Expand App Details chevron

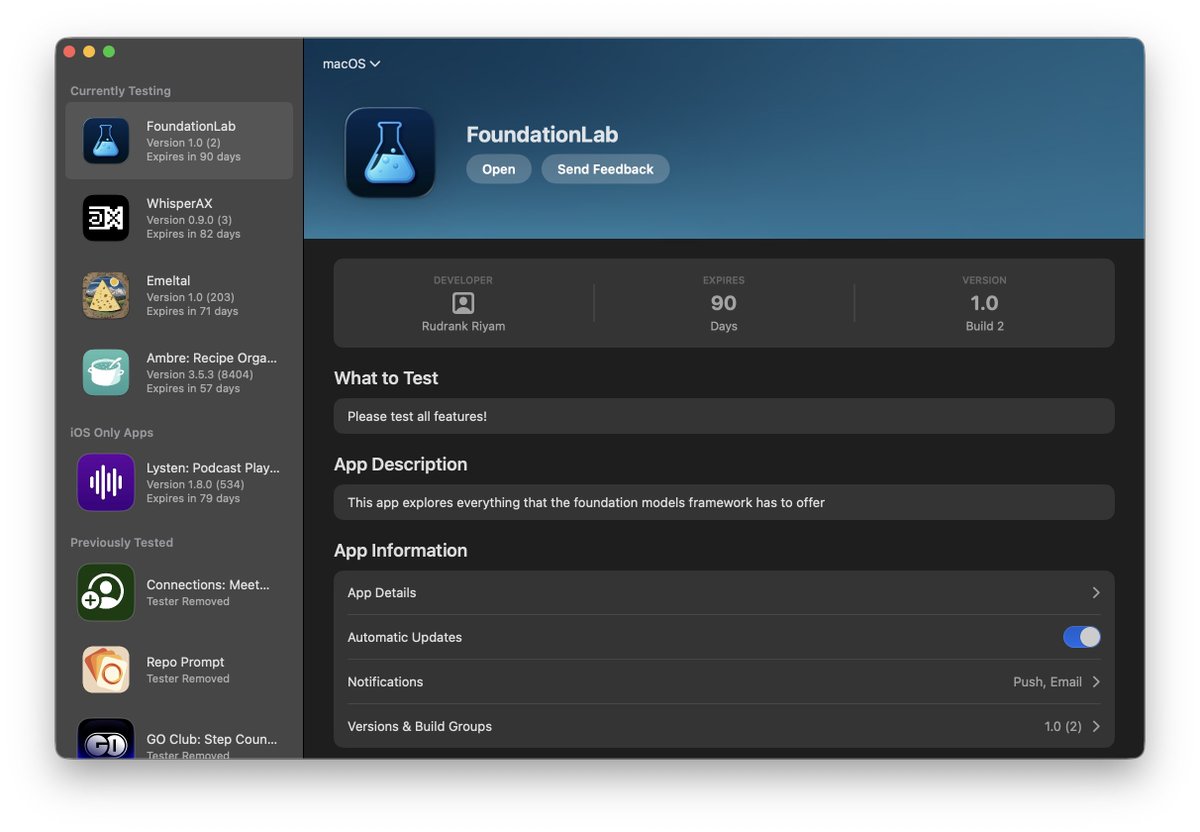(x=1096, y=593)
